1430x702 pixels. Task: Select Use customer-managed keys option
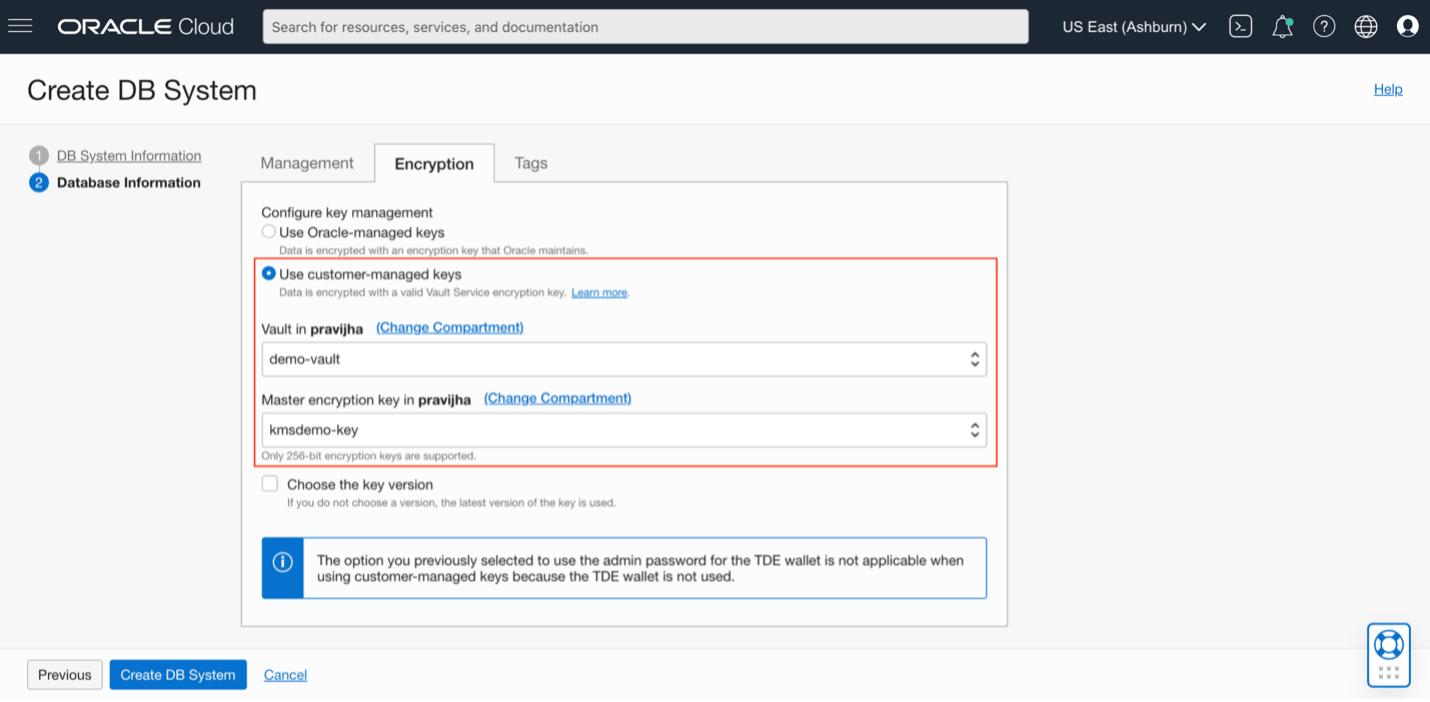point(269,274)
